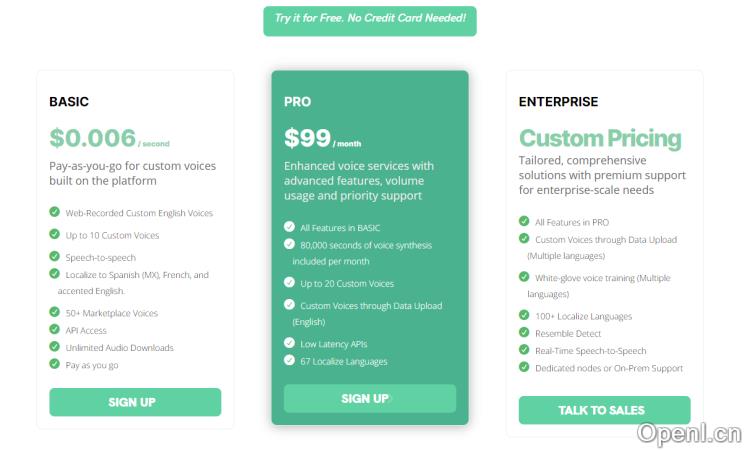The image size is (750, 451).
Task: Click checkmark icon next to Unlimited Audio Downloads
Action: 54,347
